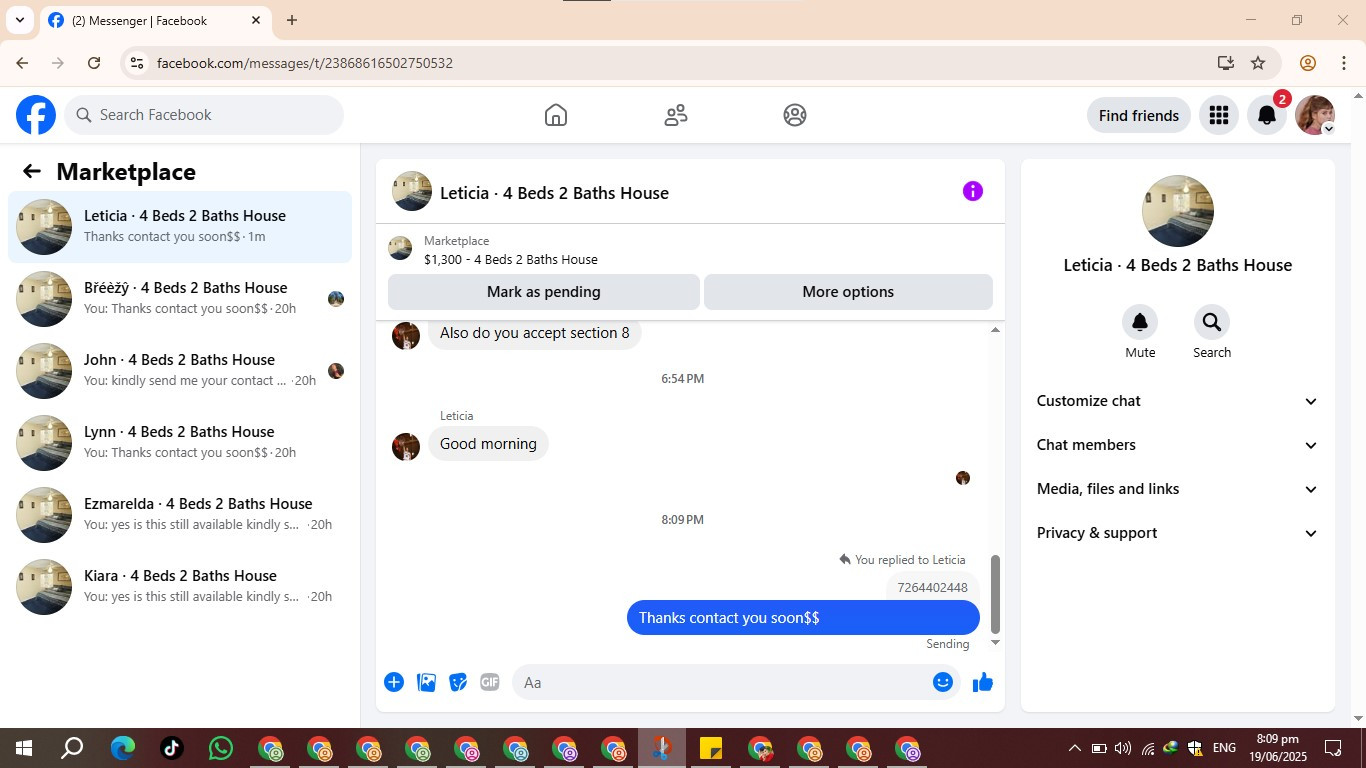Viewport: 1366px width, 768px height.
Task: Open more actions plus icon in composer
Action: coord(394,682)
